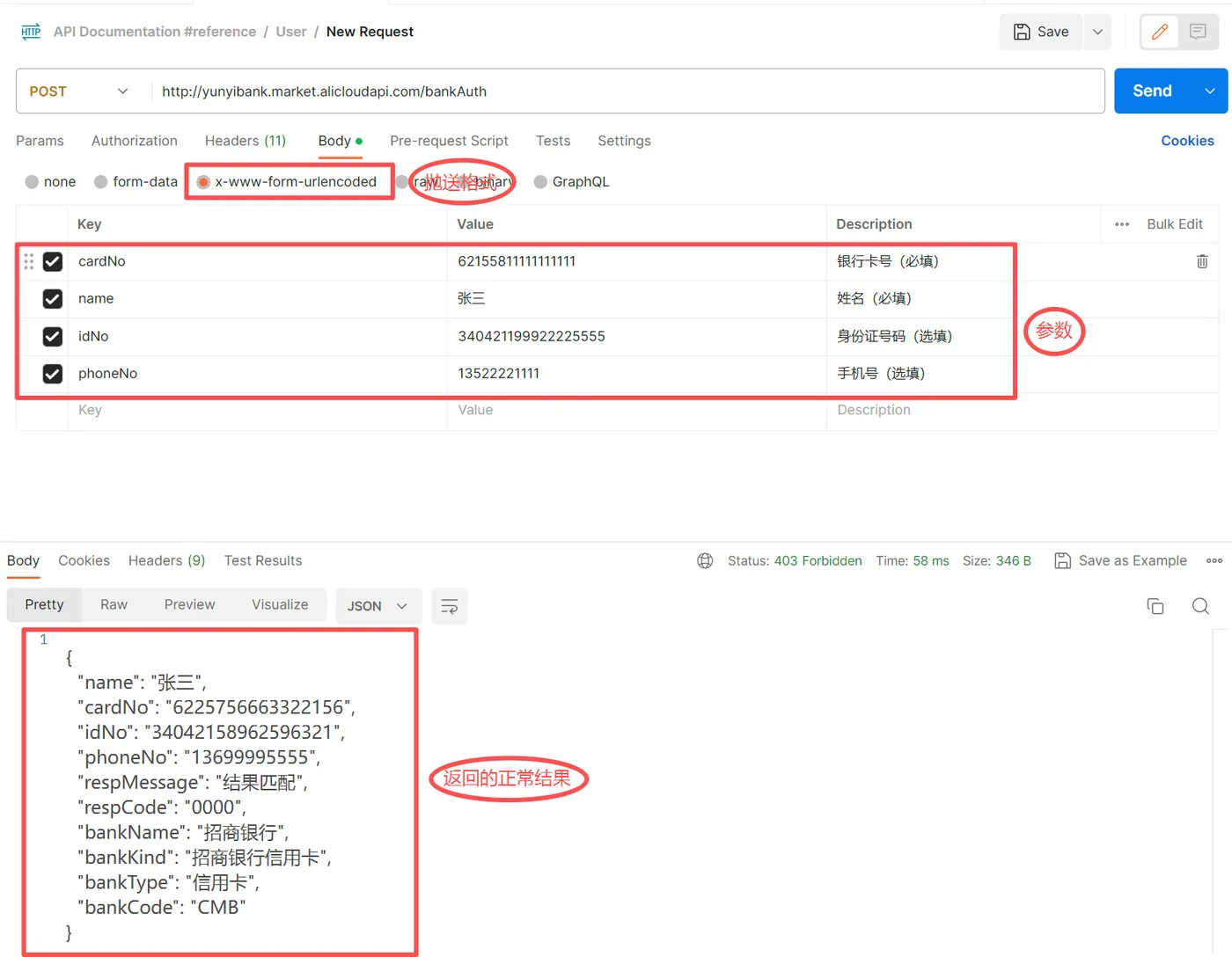Viewport: 1232px width, 957px height.
Task: Click Bulk Edit
Action: 1175,224
